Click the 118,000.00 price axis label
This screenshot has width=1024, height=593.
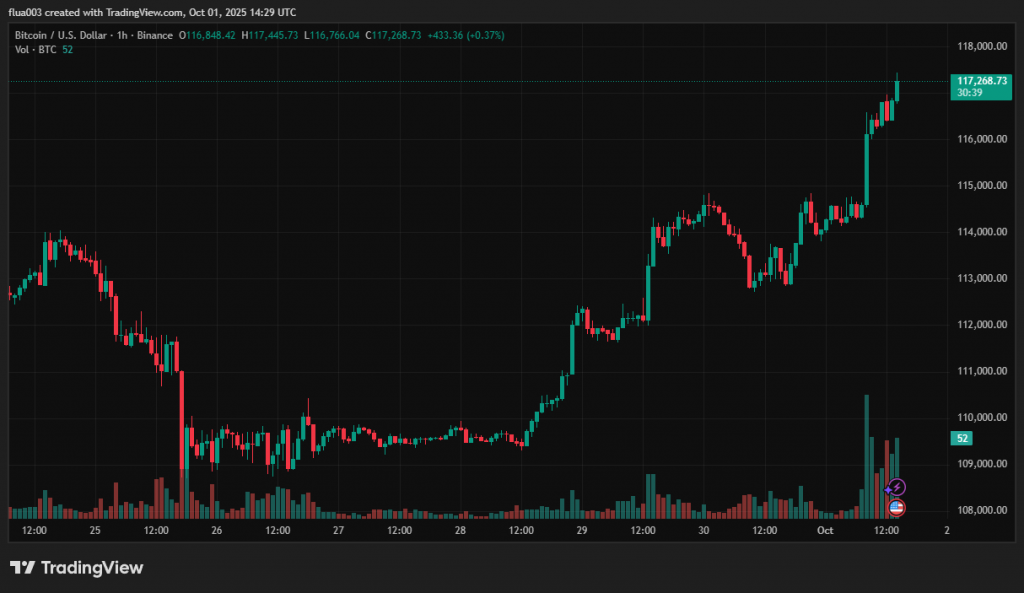point(980,46)
